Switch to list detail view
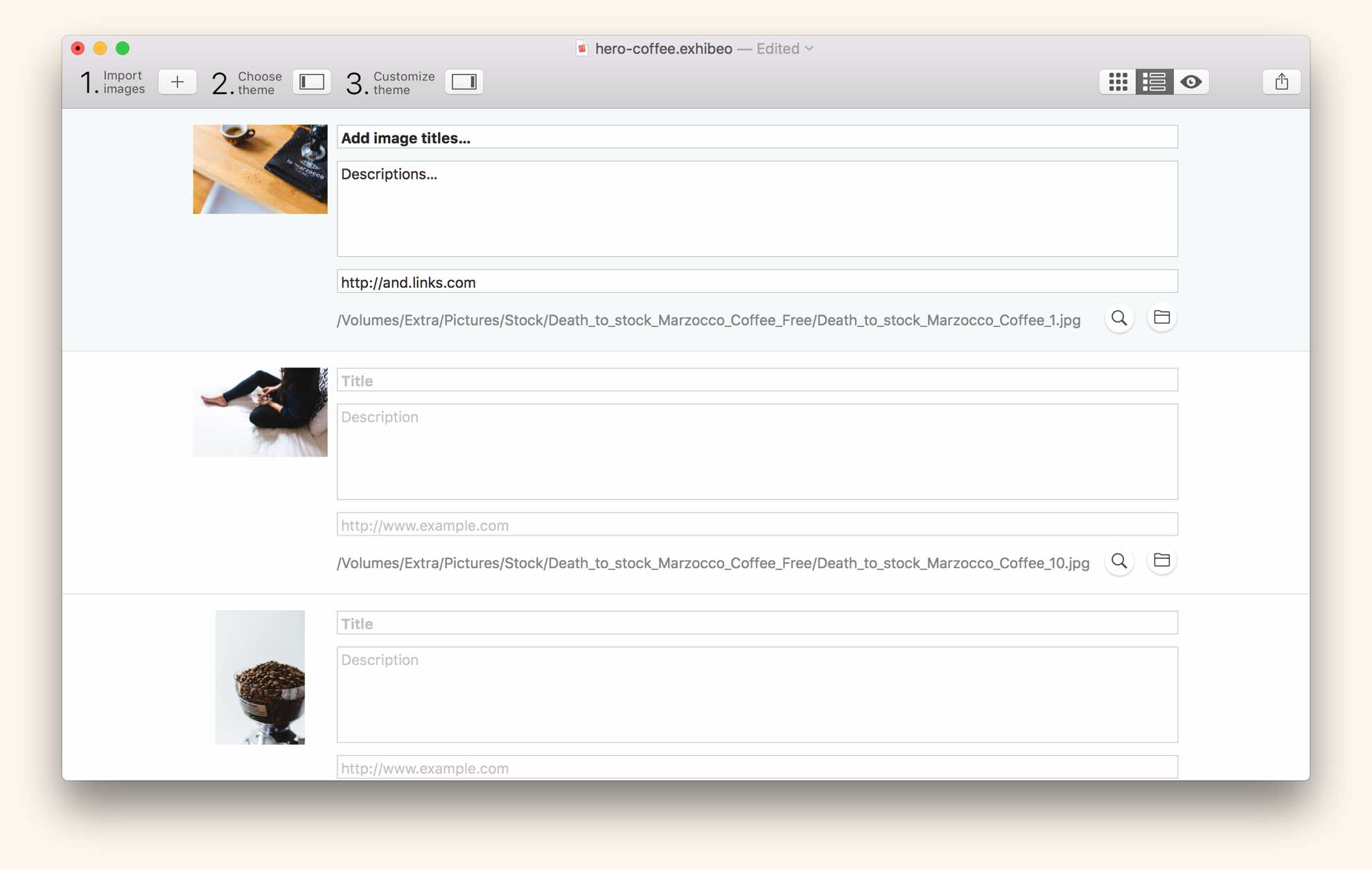This screenshot has width=1372, height=870. click(x=1154, y=82)
